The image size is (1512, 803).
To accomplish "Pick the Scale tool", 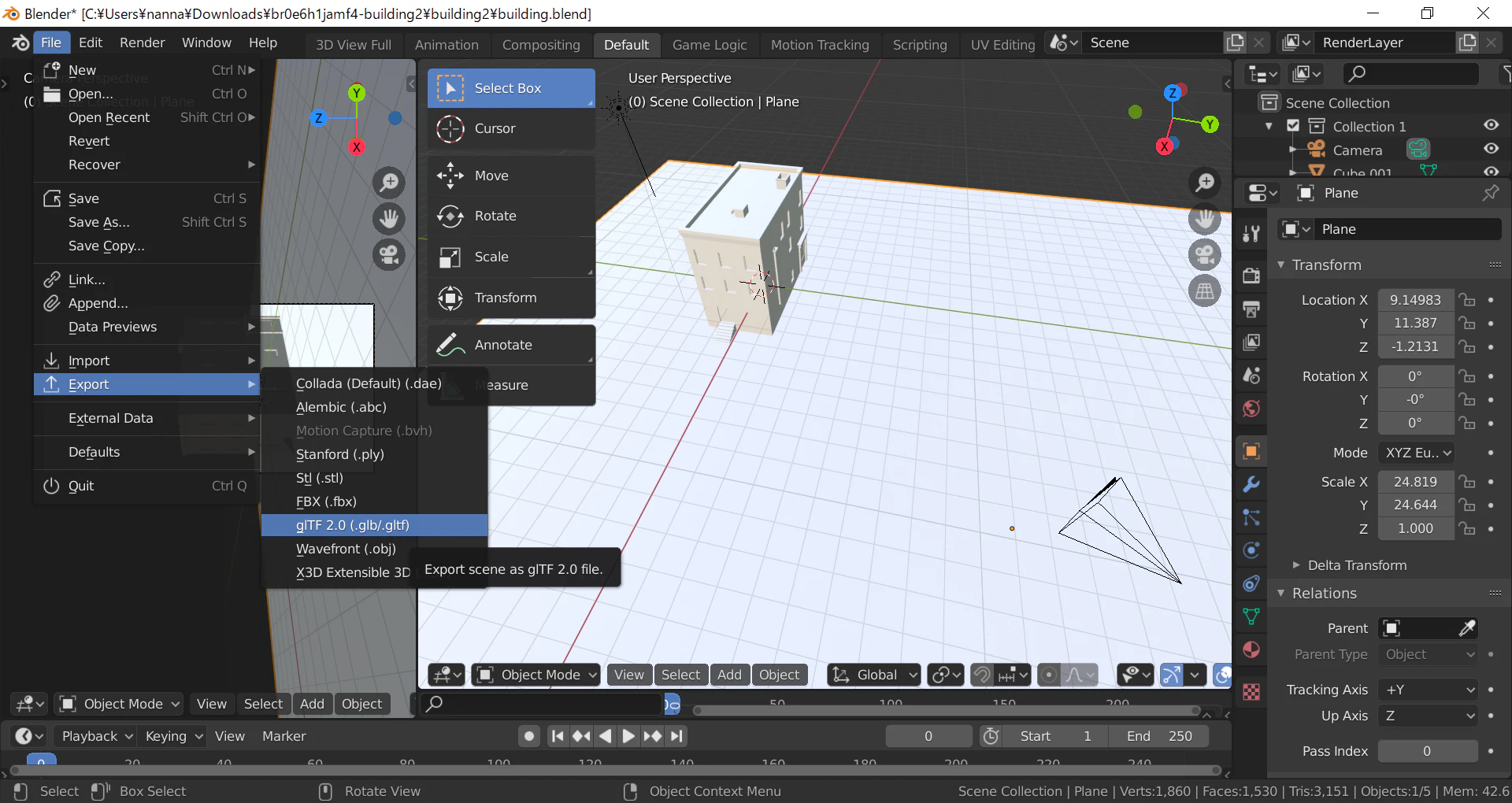I will tap(511, 257).
